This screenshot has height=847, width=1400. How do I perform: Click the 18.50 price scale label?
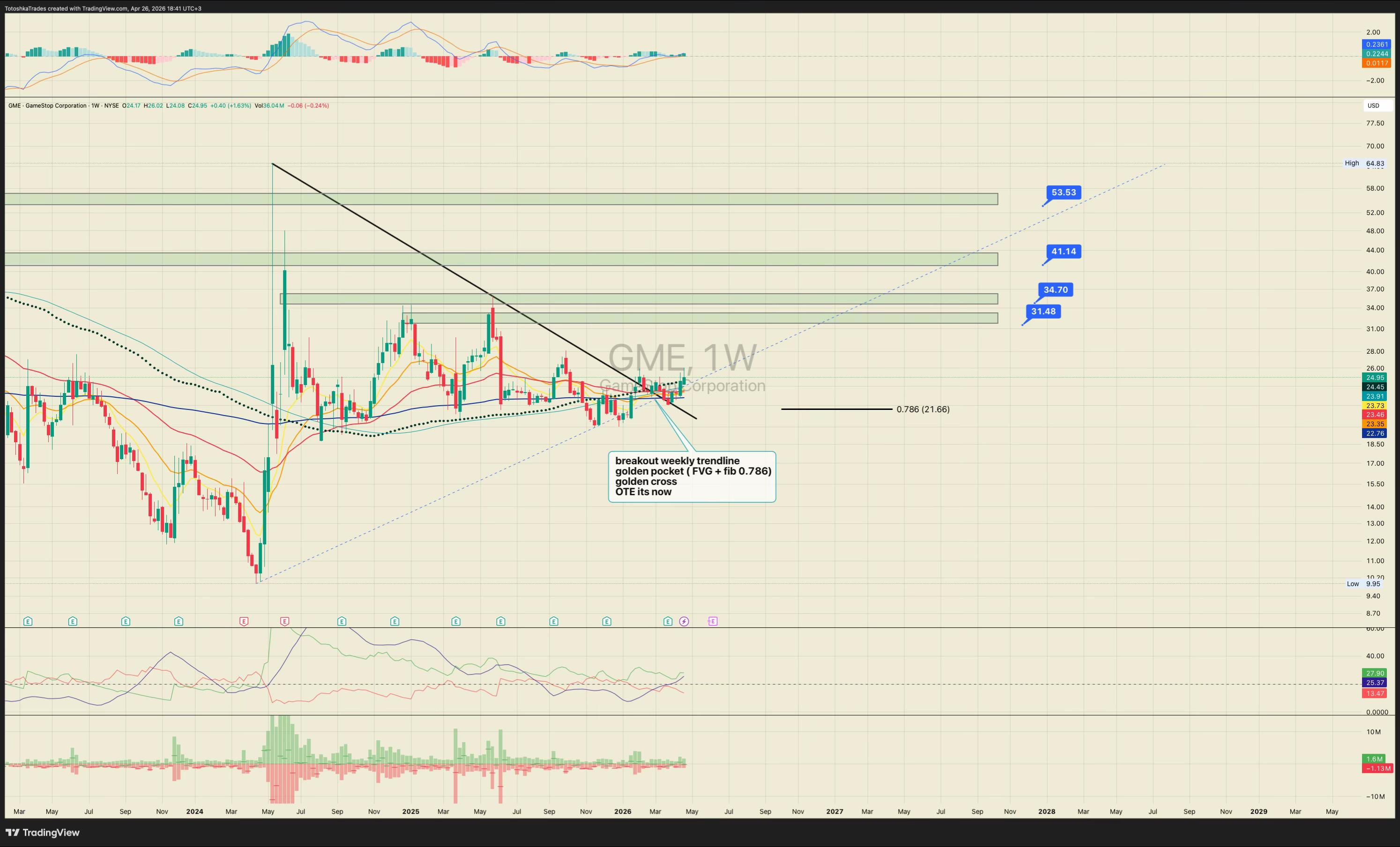coord(1375,444)
